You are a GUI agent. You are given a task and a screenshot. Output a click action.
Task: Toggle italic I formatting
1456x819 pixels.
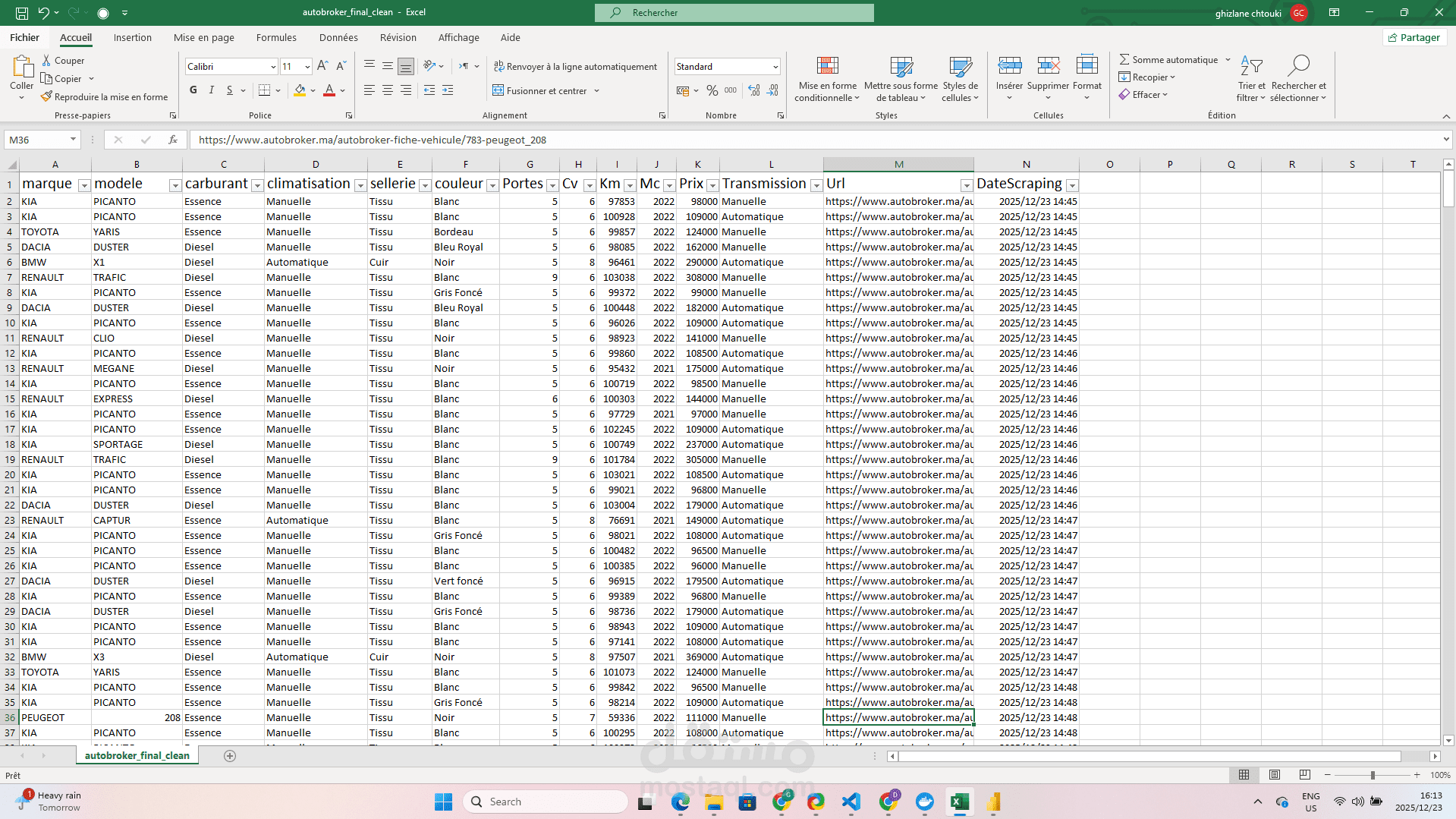tap(212, 90)
